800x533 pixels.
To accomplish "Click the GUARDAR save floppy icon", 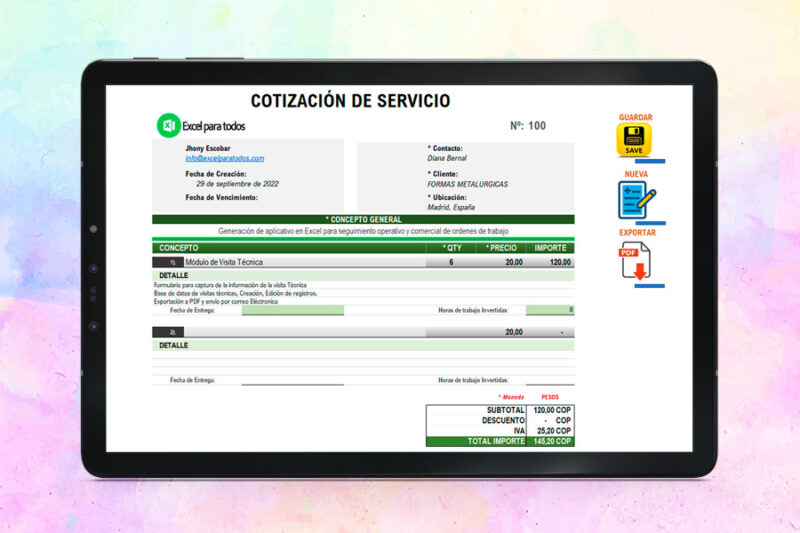I will [x=634, y=139].
